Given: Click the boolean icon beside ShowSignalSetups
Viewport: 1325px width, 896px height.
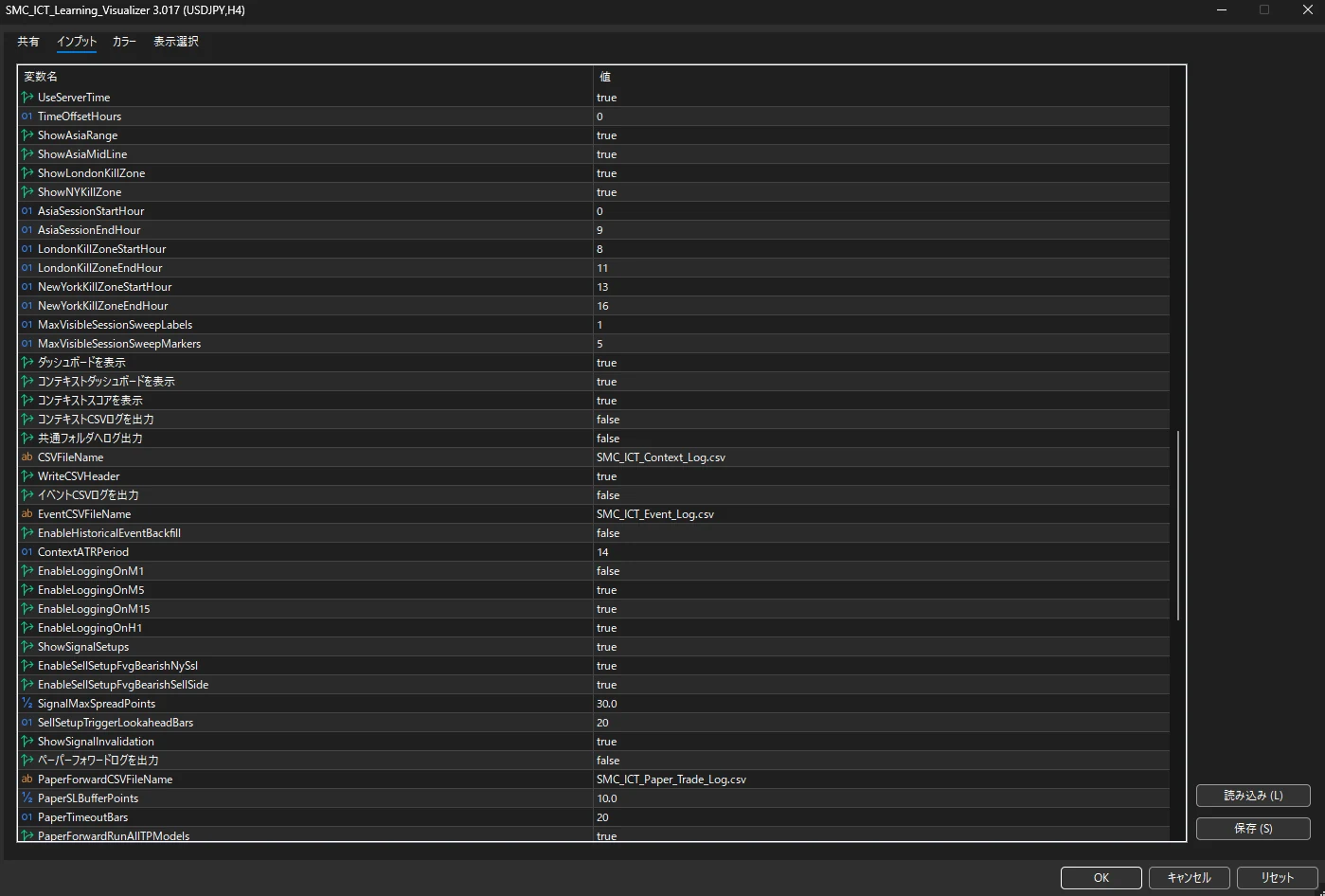Looking at the screenshot, I should pyautogui.click(x=27, y=647).
